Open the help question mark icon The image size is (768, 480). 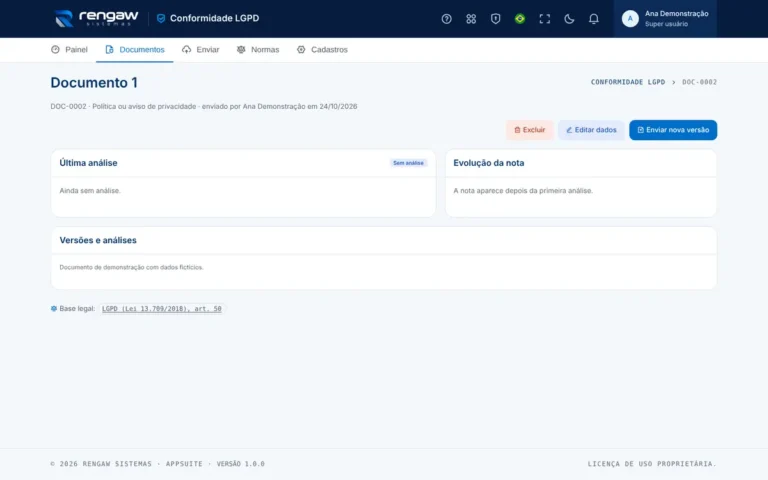click(x=446, y=19)
